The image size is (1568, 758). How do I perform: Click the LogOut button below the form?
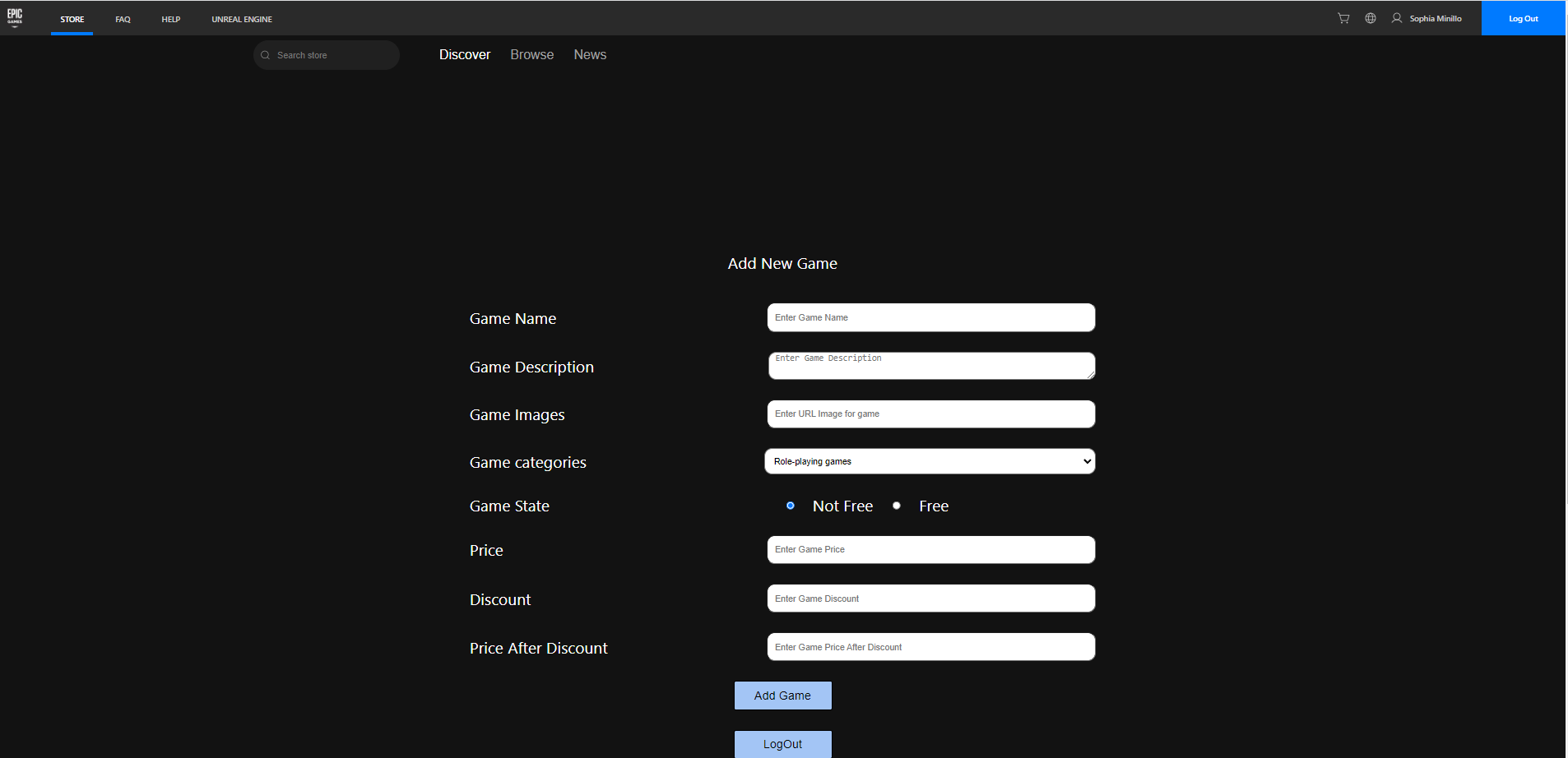pyautogui.click(x=782, y=744)
